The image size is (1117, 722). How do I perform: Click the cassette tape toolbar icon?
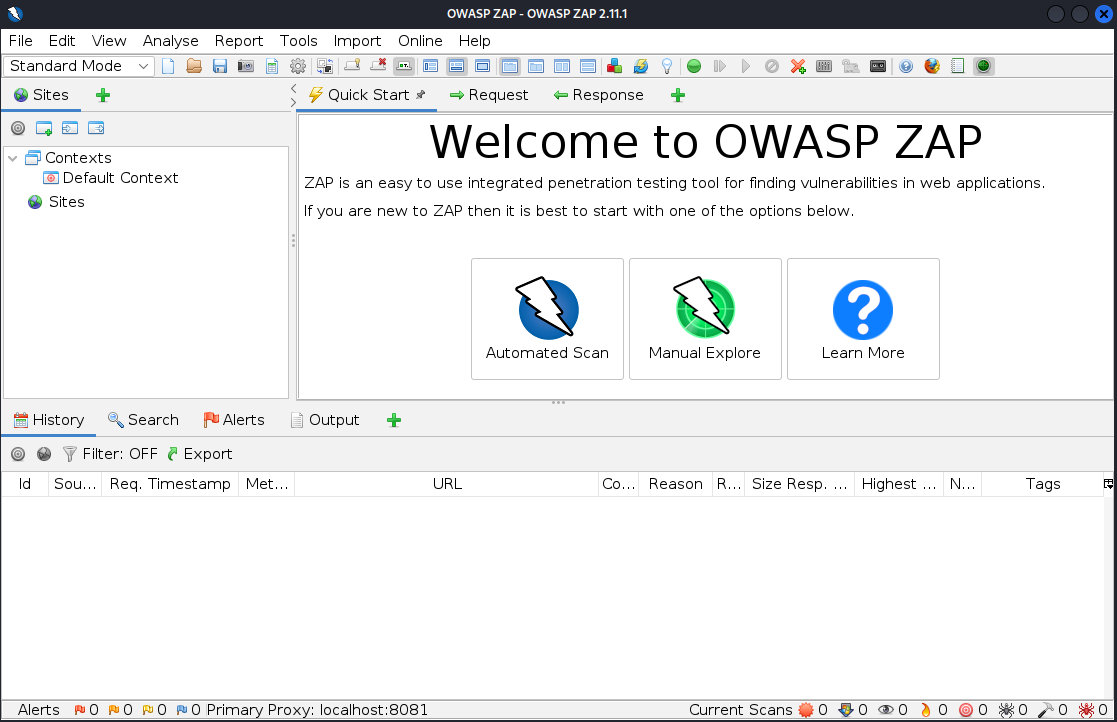[x=878, y=66]
